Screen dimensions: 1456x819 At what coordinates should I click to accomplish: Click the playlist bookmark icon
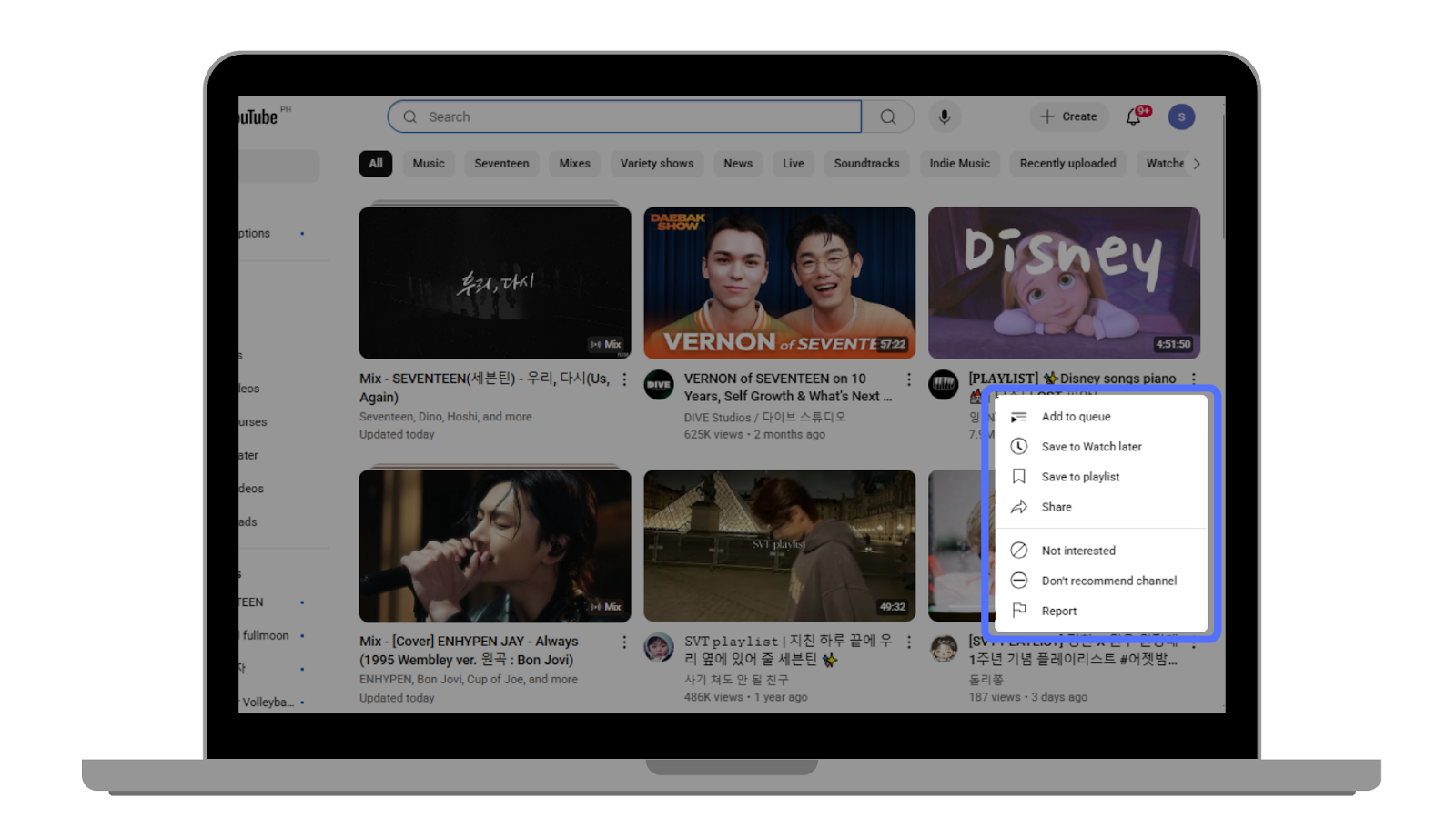point(1019,477)
